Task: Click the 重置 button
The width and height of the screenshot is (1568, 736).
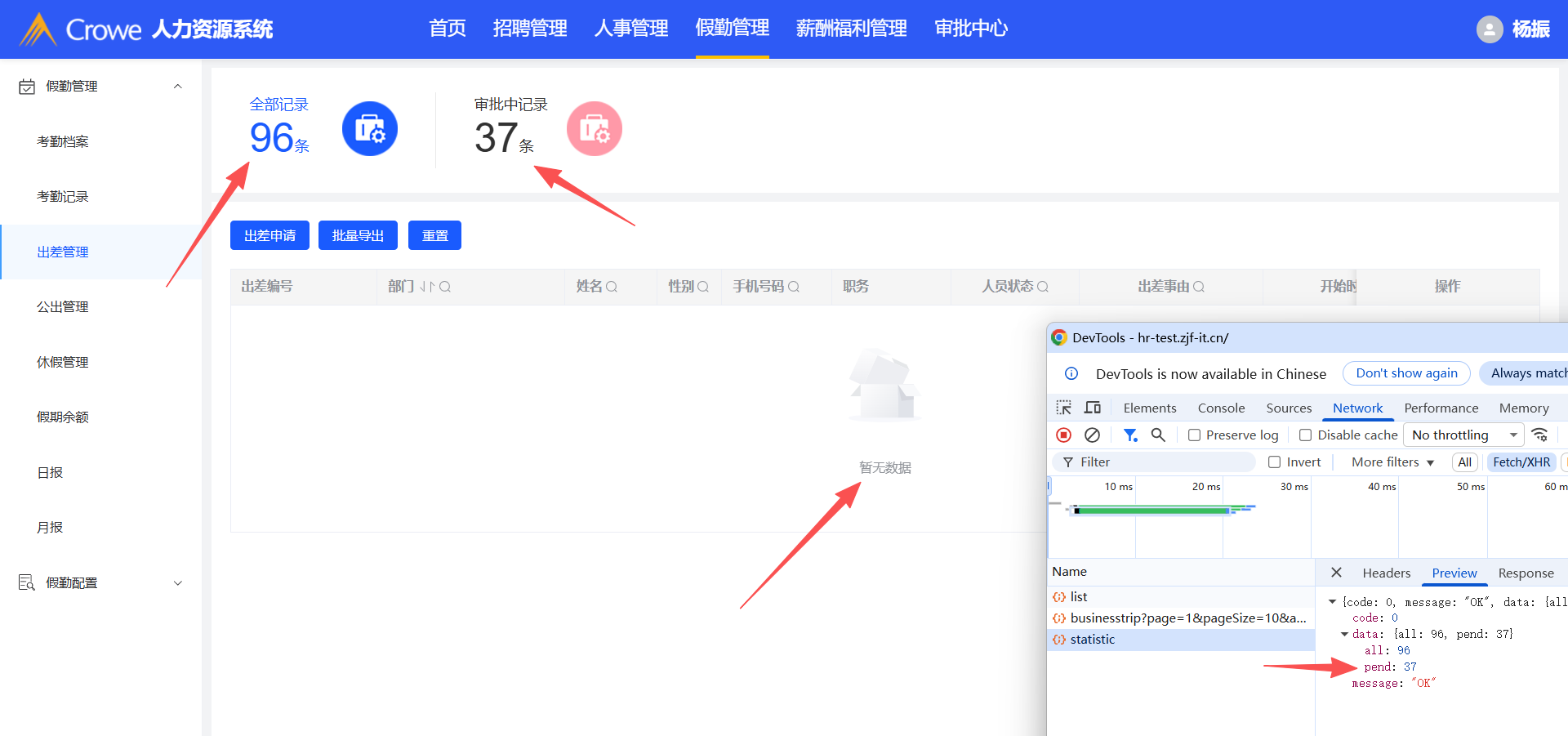Action: (x=434, y=235)
